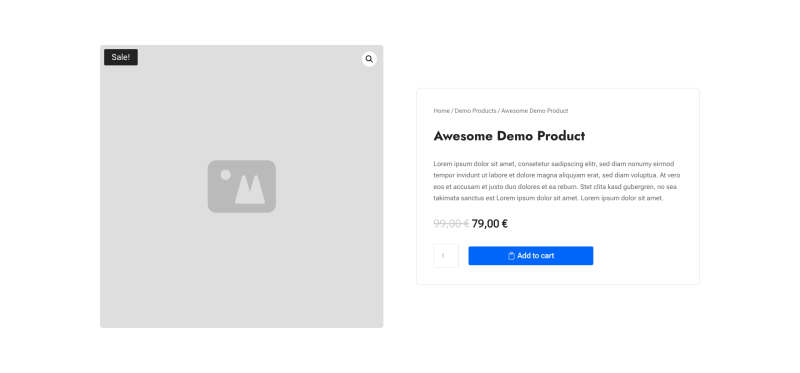Open Demo Products breadcrumb link
800x373 pixels.
coord(475,111)
